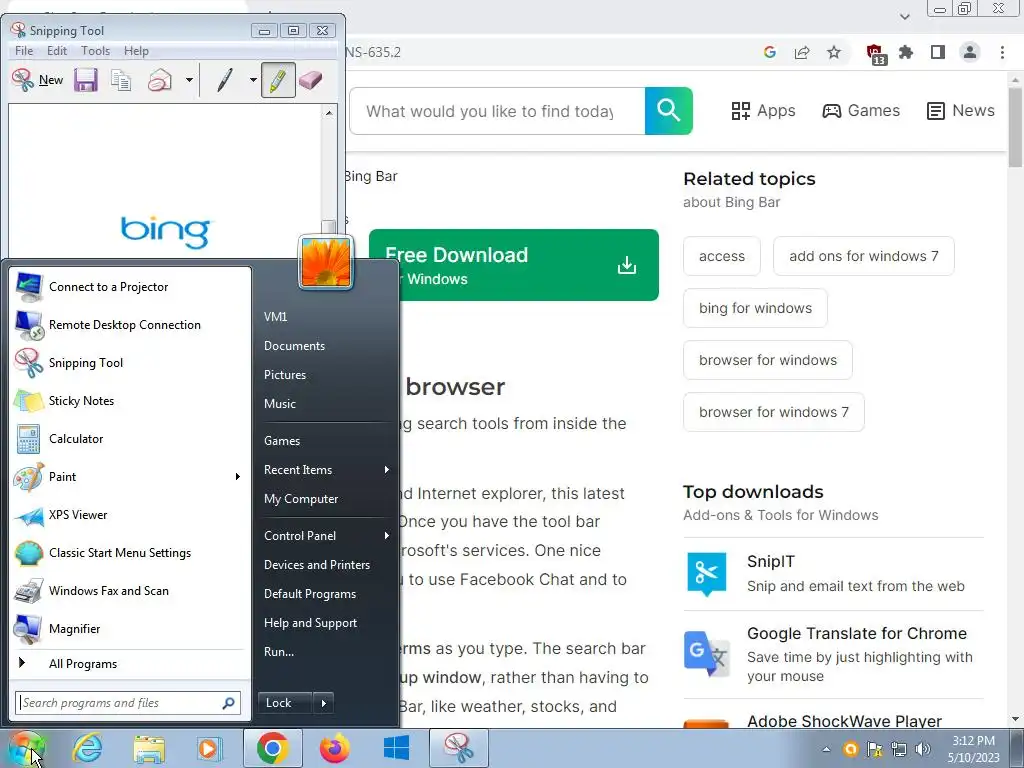This screenshot has height=768, width=1024.
Task: Copy the snip to clipboard
Action: pos(121,80)
